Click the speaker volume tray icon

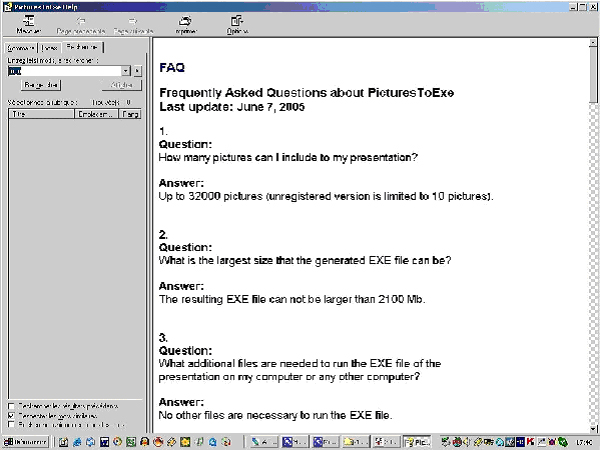tap(467, 442)
